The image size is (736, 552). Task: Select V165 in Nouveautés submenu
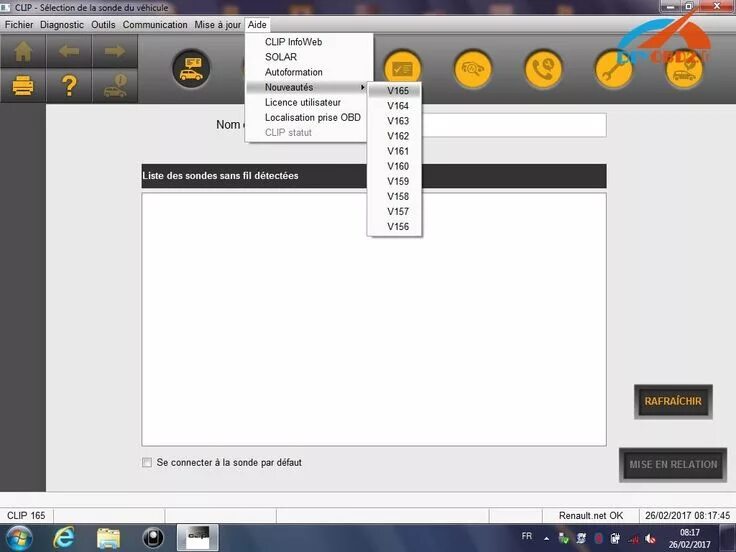(x=395, y=91)
